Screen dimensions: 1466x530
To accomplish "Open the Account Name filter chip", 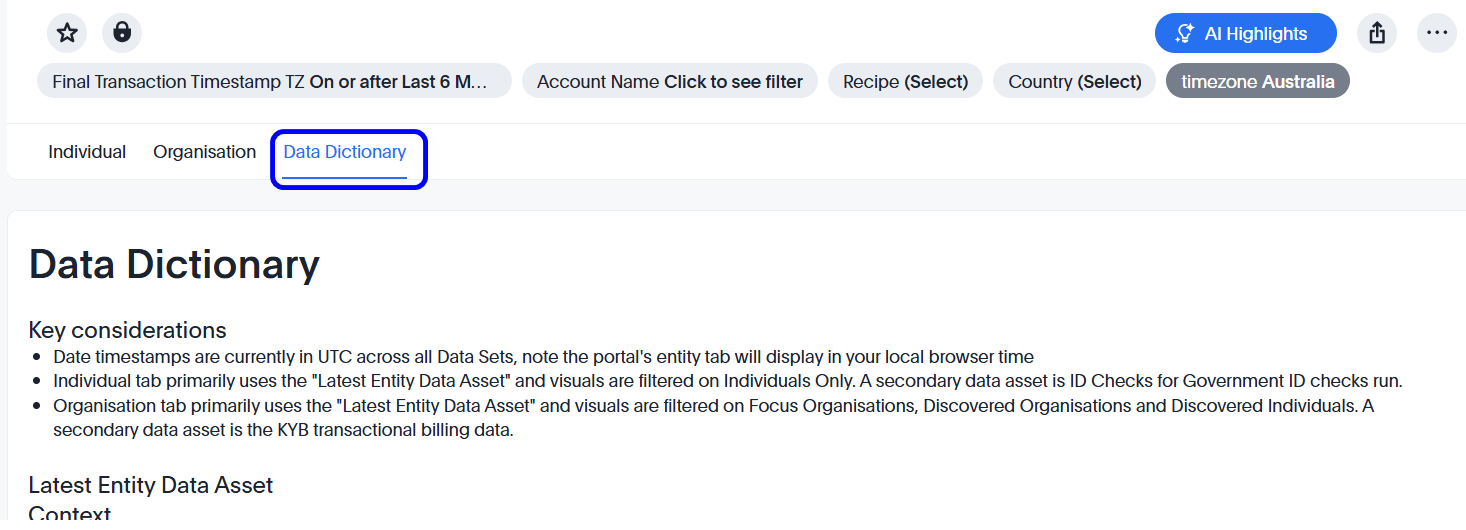I will coord(669,82).
